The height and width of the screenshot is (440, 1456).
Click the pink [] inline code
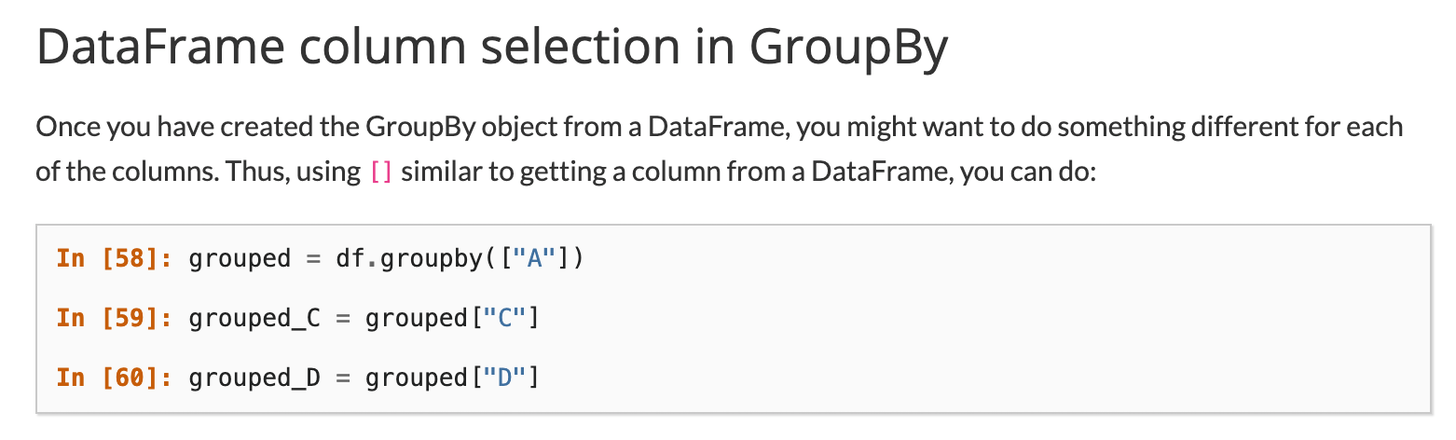point(381,172)
